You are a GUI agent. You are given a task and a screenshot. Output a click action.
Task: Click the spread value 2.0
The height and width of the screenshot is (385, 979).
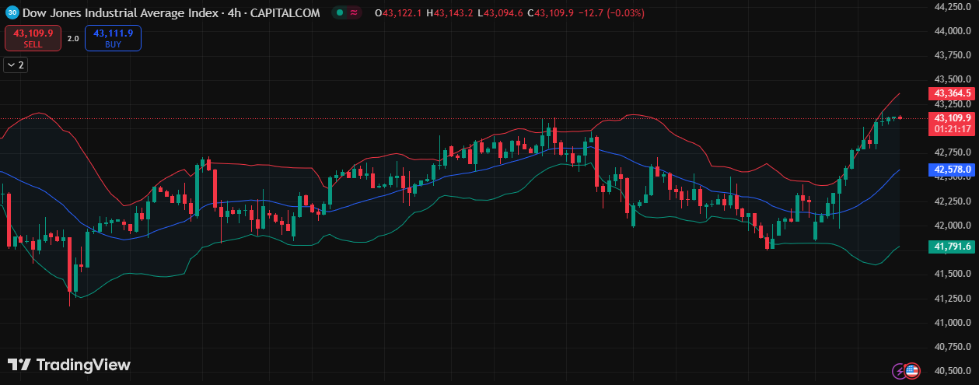[73, 39]
